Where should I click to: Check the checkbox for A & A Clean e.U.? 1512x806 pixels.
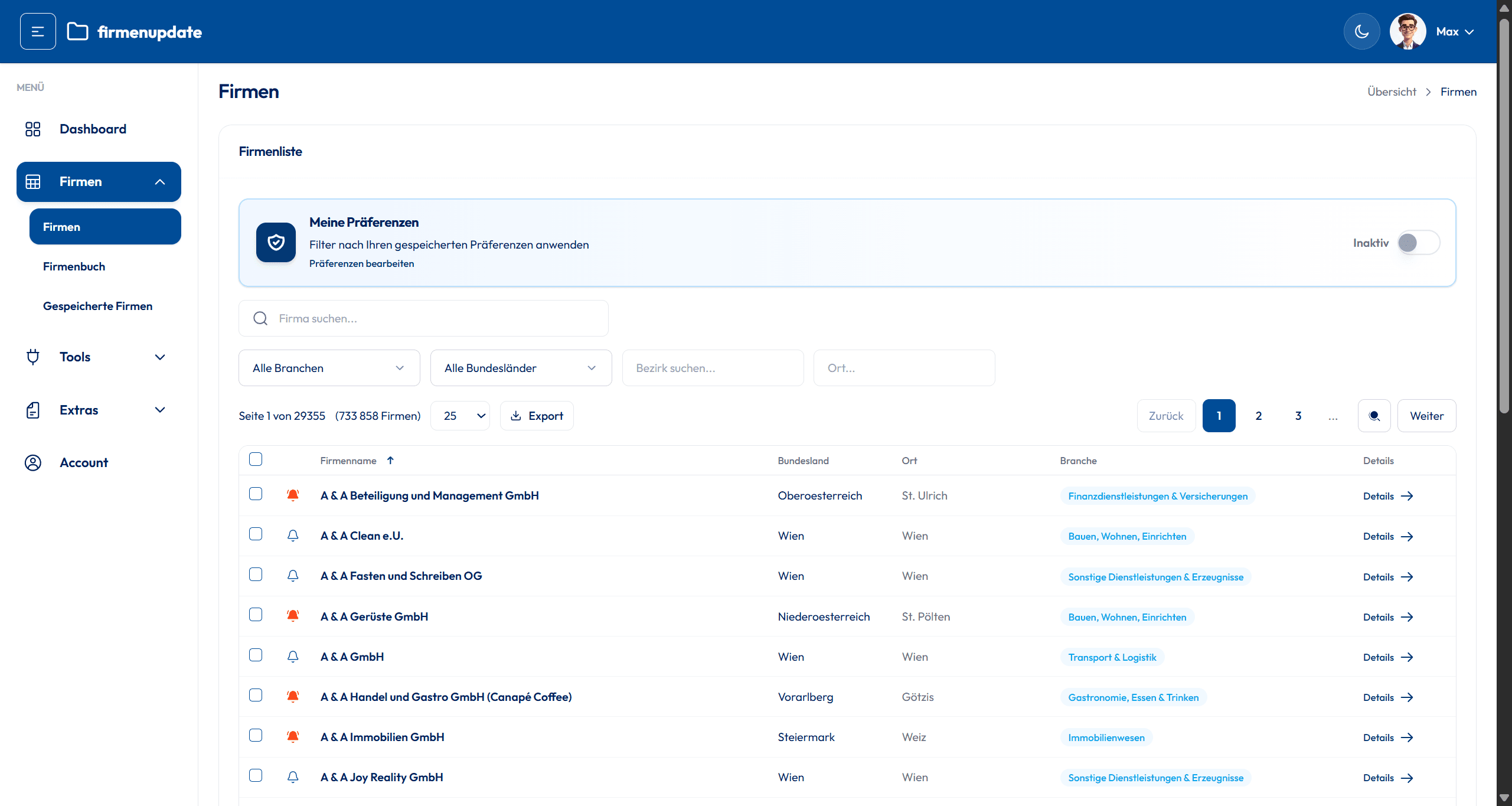(256, 534)
